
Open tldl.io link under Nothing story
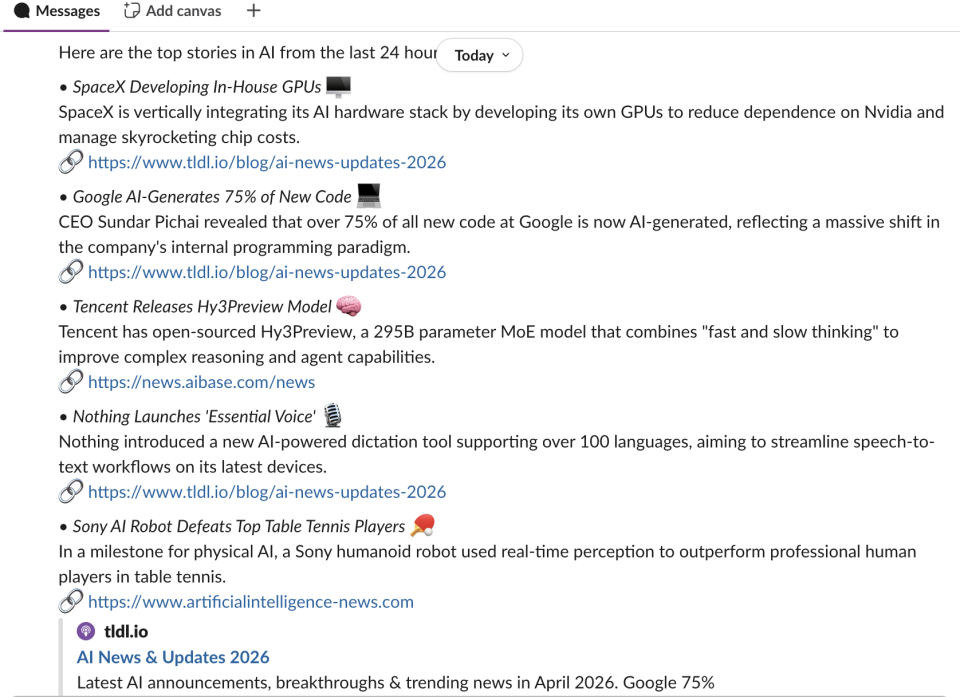pos(266,492)
